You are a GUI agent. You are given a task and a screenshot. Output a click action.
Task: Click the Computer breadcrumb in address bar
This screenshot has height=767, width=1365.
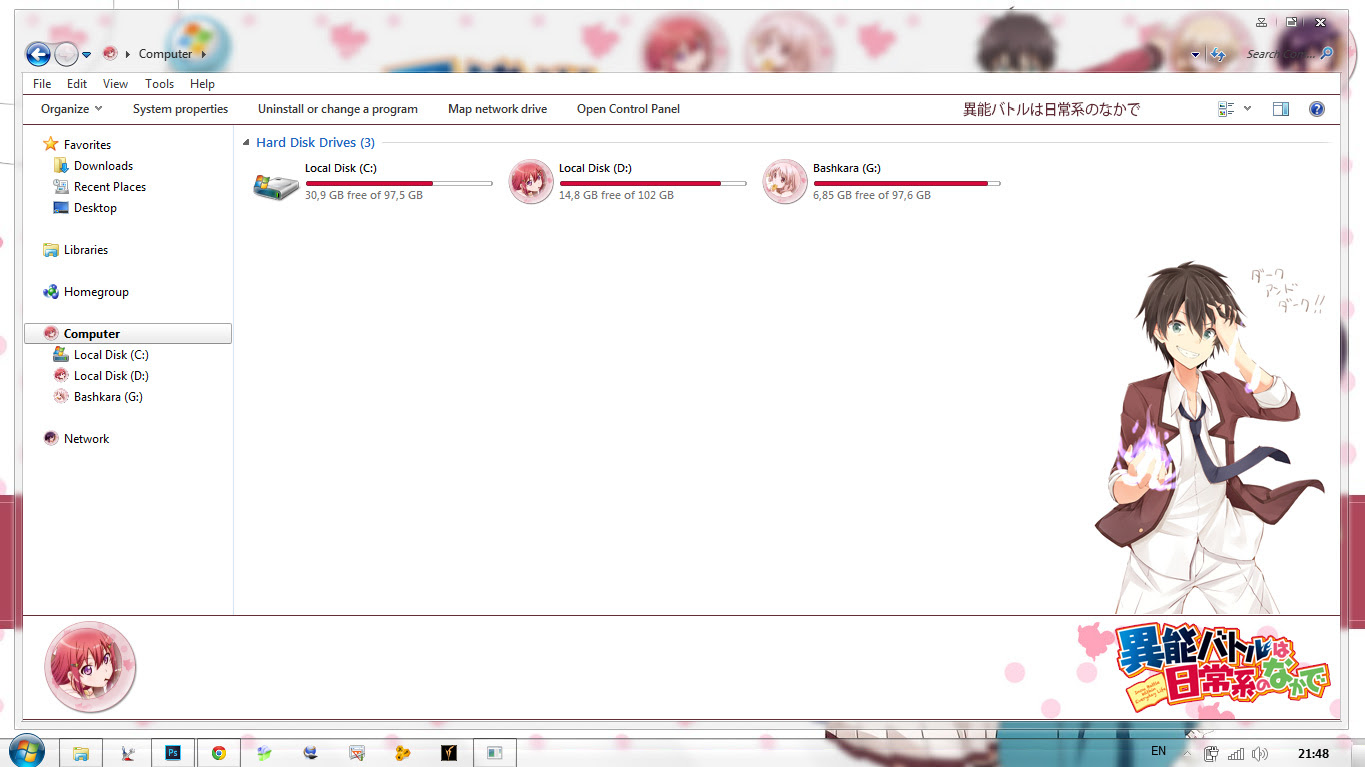pyautogui.click(x=165, y=54)
